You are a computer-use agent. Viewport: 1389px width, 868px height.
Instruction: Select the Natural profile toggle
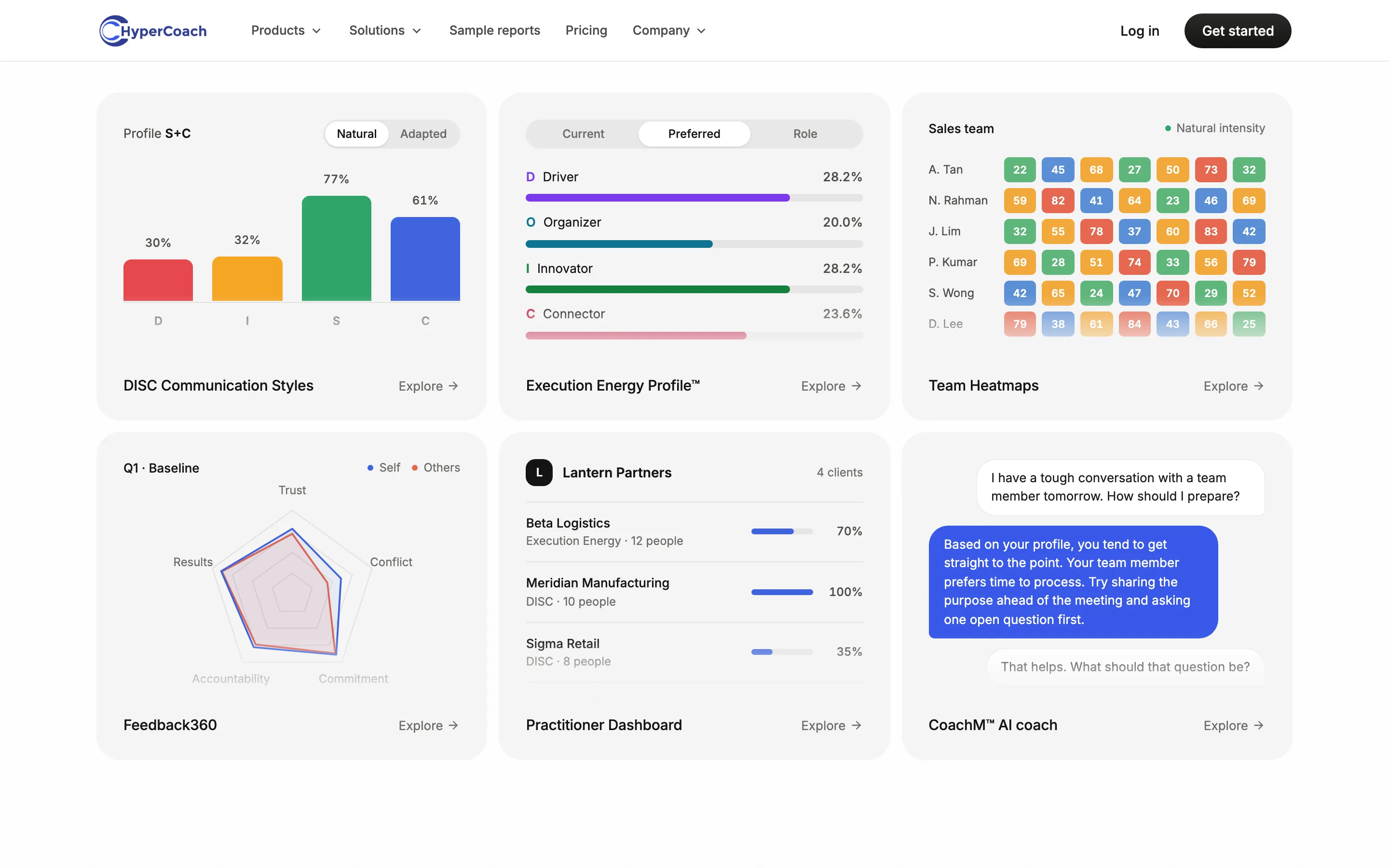point(356,134)
